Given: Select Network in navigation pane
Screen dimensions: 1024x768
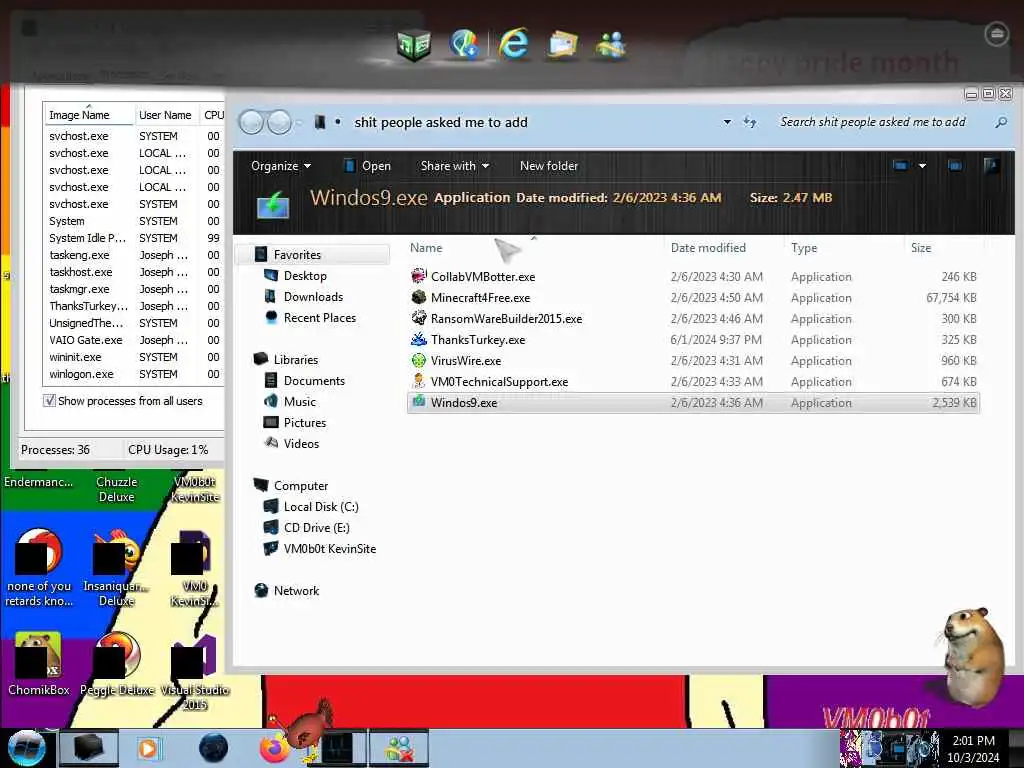Looking at the screenshot, I should (x=296, y=590).
